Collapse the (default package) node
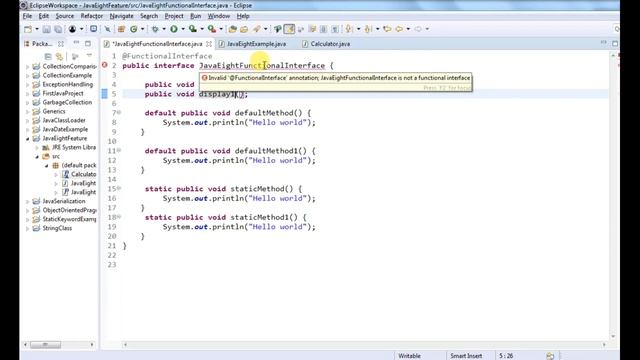640x360 pixels. pos(47,166)
